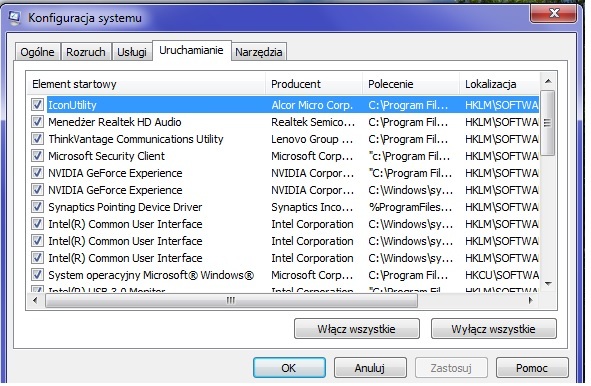Sort by the Lokalizacja column header
Image resolution: width=591 pixels, height=386 pixels.
pos(499,84)
